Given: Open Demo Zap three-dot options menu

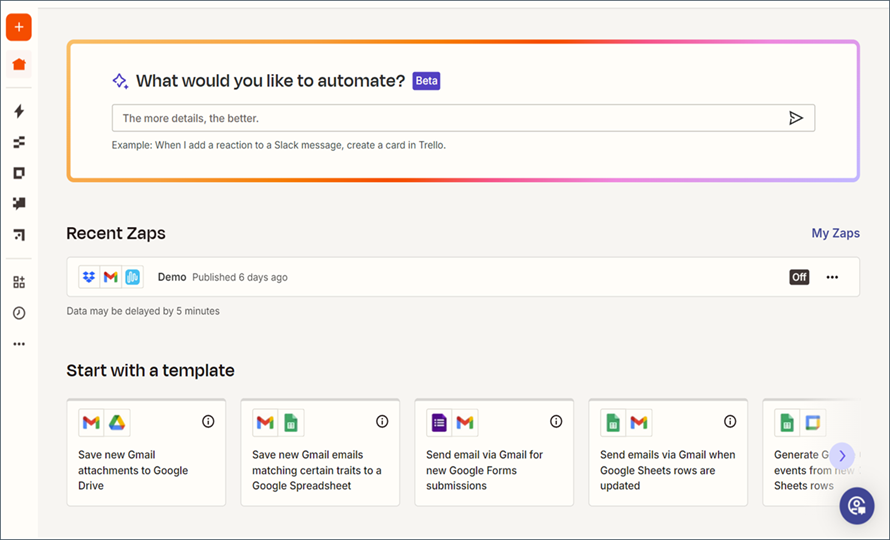Looking at the screenshot, I should (x=832, y=277).
